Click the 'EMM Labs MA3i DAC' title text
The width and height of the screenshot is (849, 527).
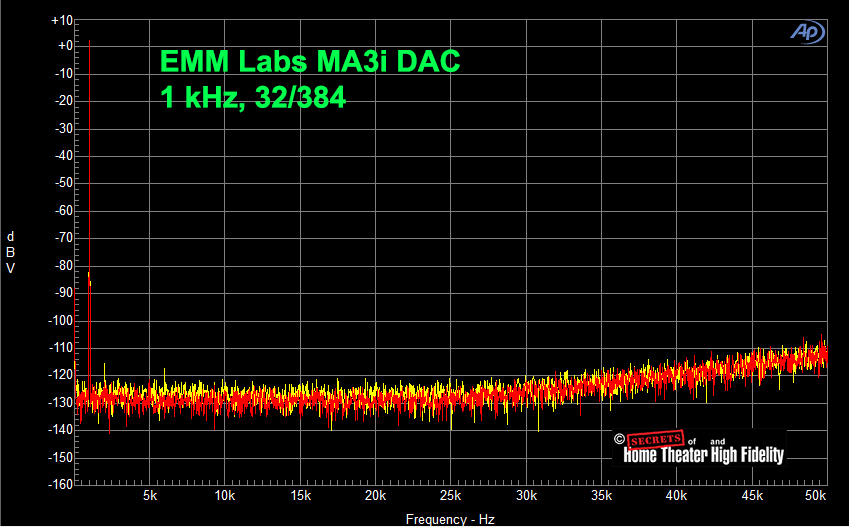tap(310, 61)
